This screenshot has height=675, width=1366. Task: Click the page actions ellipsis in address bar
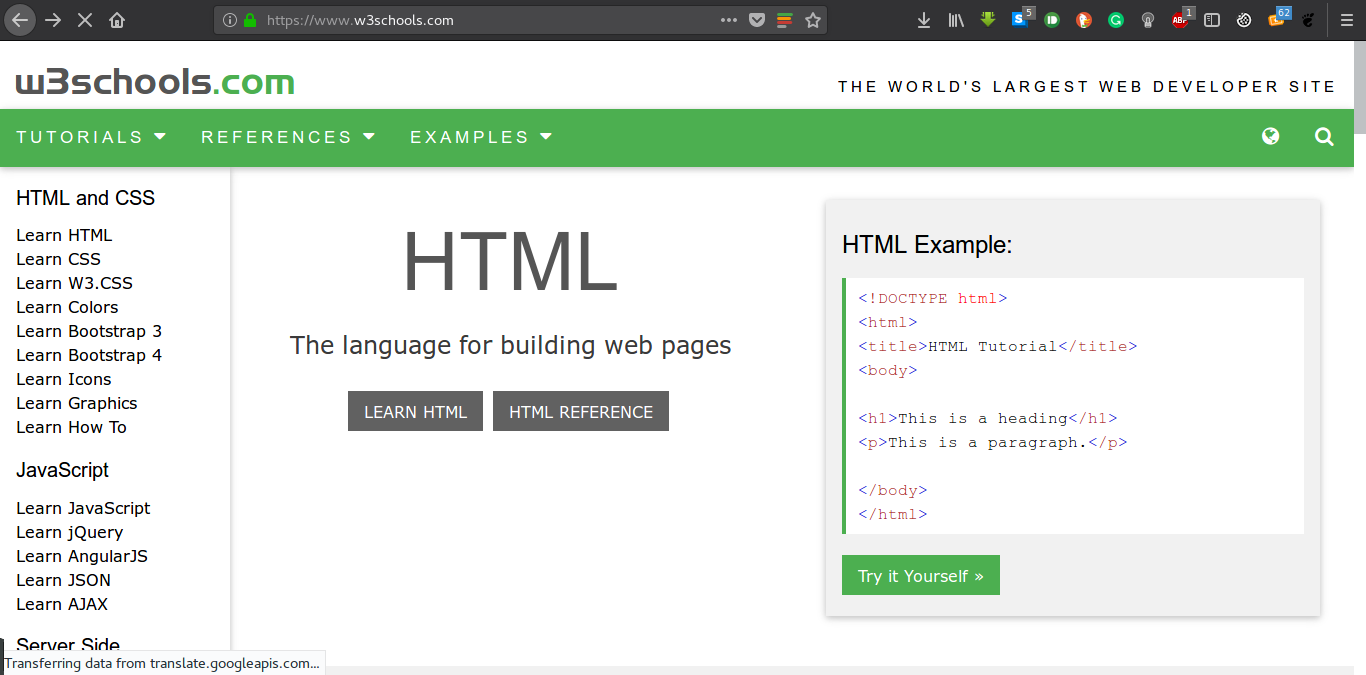click(x=728, y=19)
